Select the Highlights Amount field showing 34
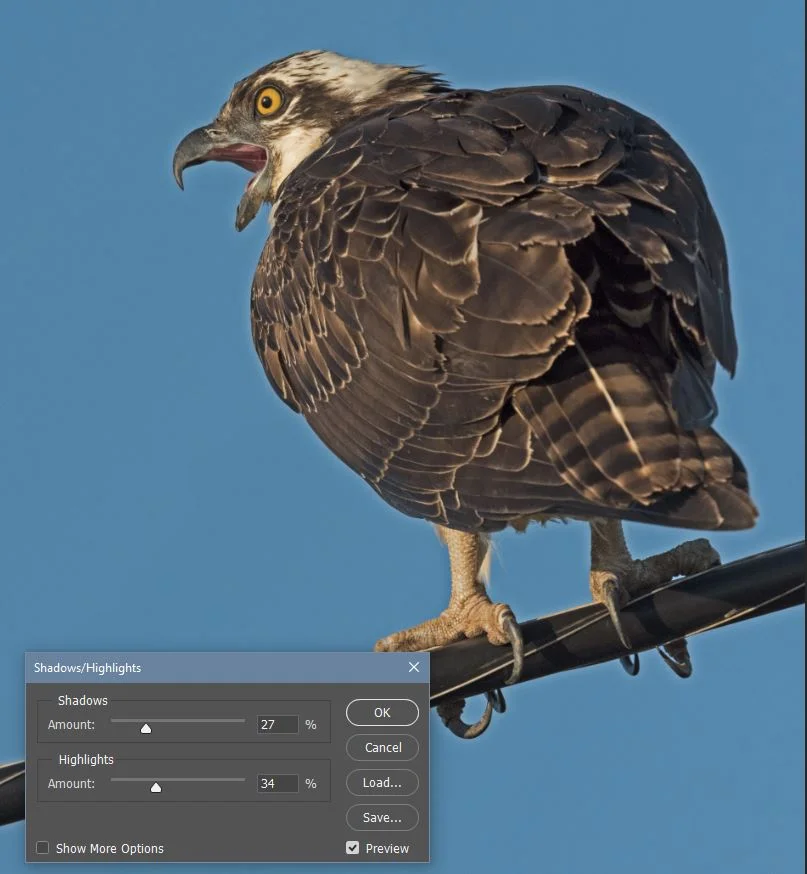This screenshot has height=874, width=807. pos(277,783)
